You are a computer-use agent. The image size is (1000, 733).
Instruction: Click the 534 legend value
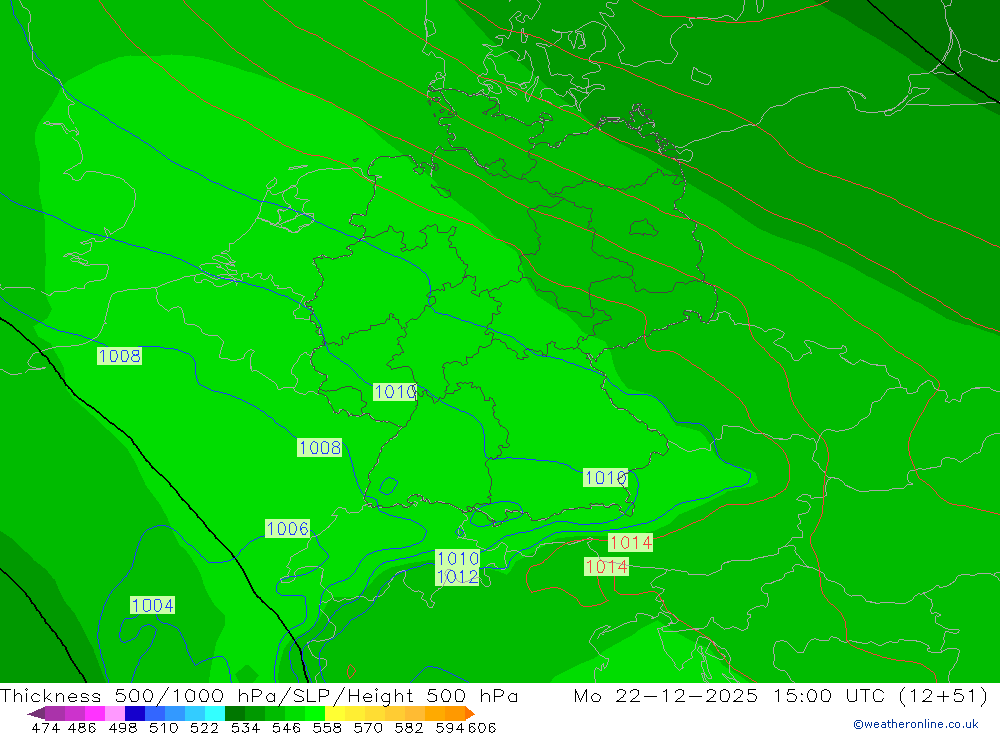[246, 727]
